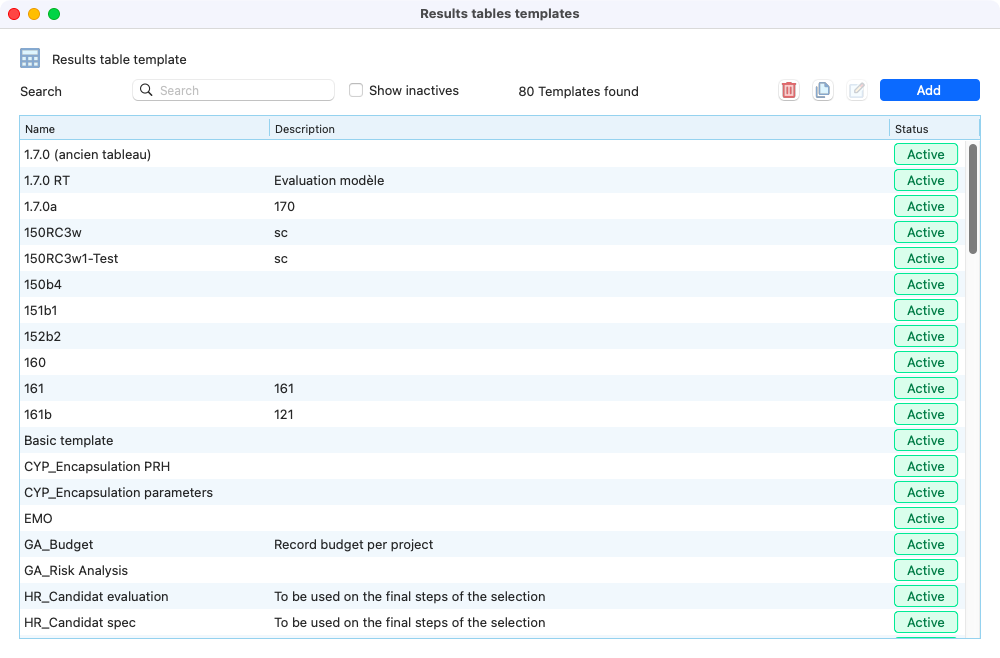Click Active status badge for Basic template
The height and width of the screenshot is (658, 1000).
point(925,441)
